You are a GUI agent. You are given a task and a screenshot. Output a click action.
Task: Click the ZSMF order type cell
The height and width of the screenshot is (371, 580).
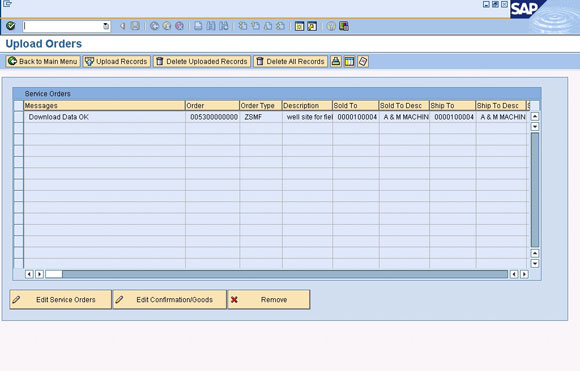[261, 117]
